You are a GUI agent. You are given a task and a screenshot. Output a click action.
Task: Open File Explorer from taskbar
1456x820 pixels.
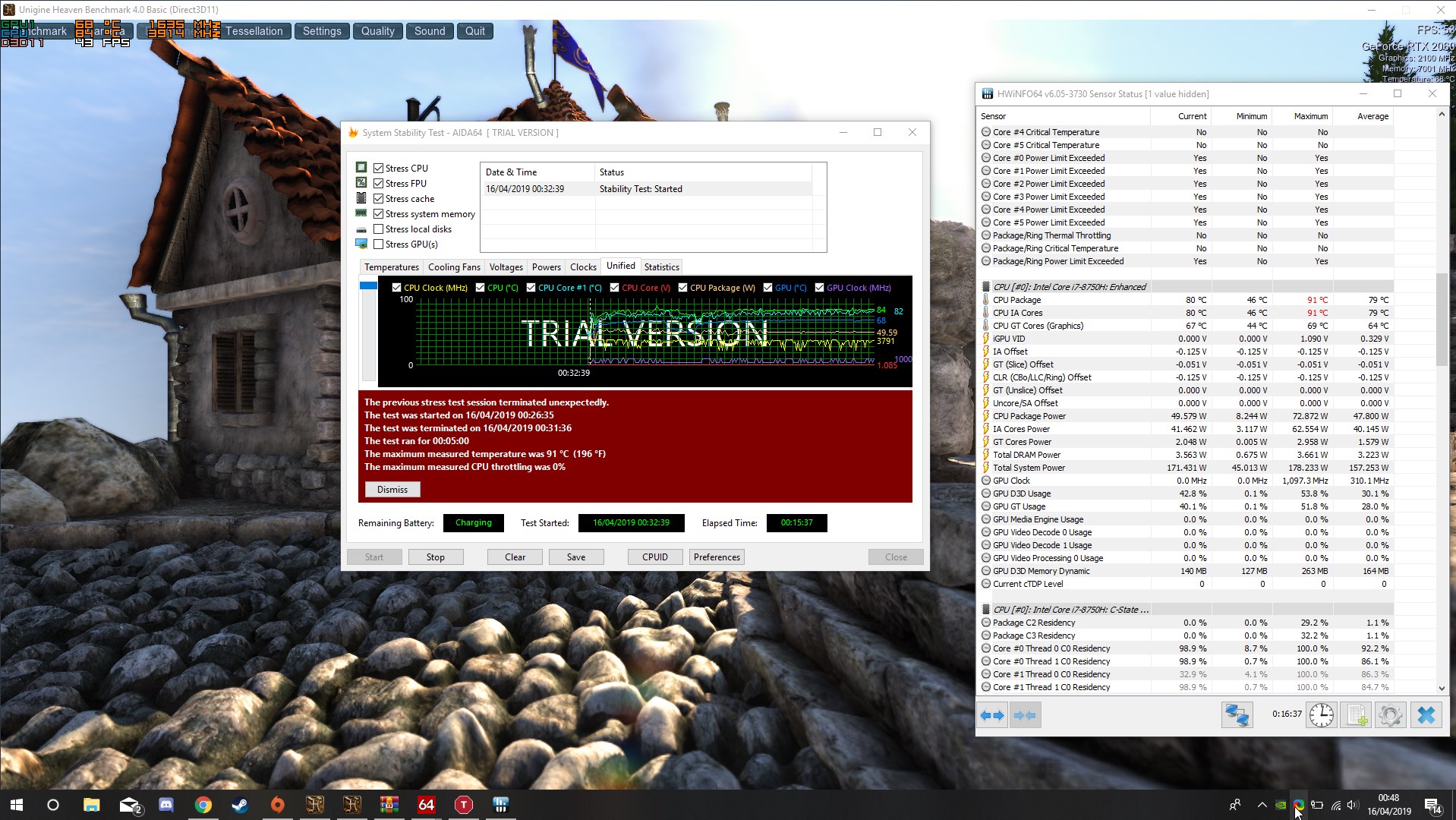point(92,805)
